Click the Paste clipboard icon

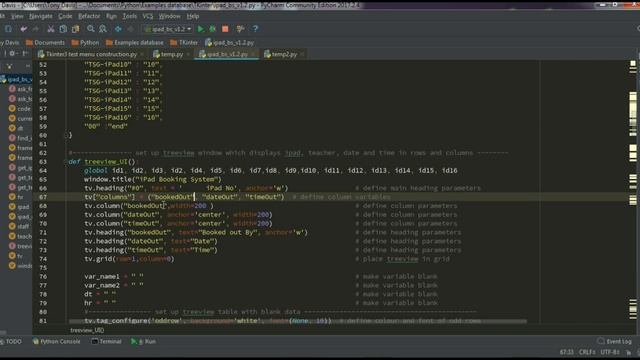(x=76, y=29)
